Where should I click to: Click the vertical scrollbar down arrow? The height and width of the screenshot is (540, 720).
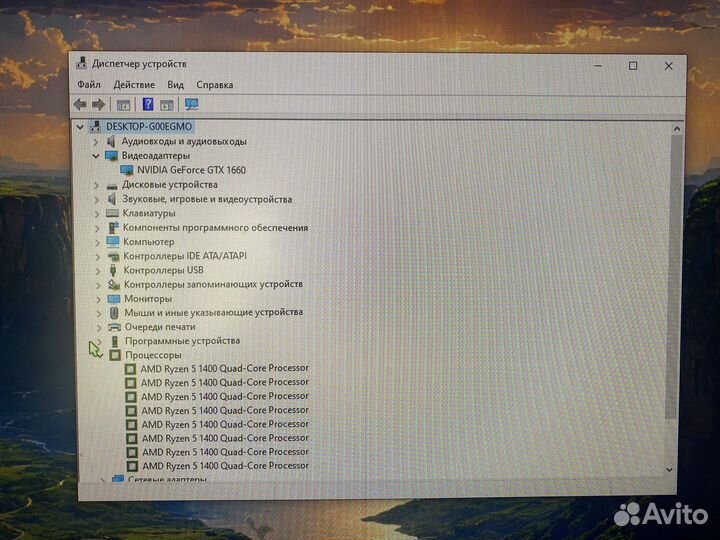click(674, 468)
